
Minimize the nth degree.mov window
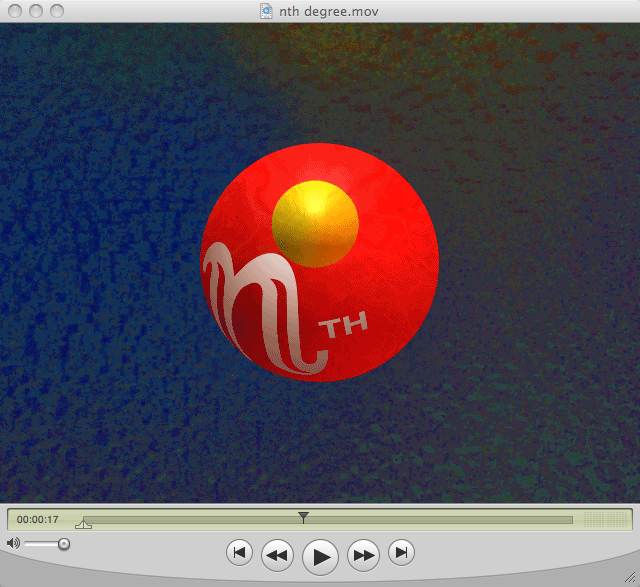[36, 11]
